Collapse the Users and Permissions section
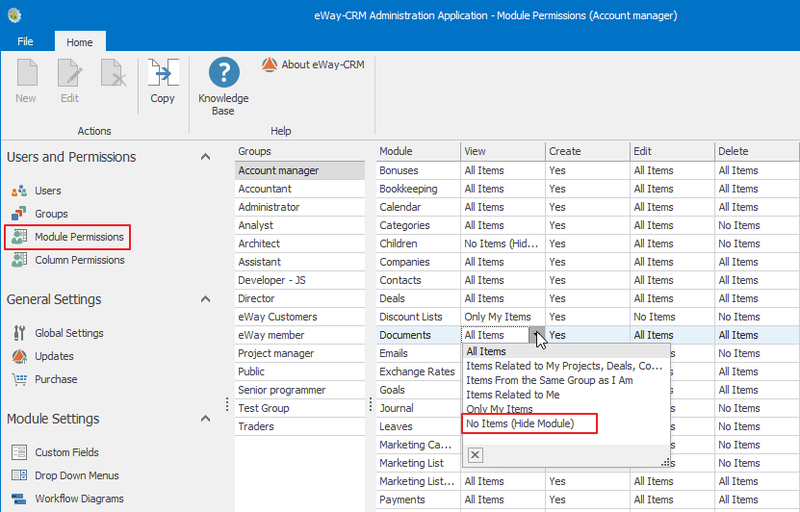This screenshot has height=512, width=800. (x=205, y=157)
